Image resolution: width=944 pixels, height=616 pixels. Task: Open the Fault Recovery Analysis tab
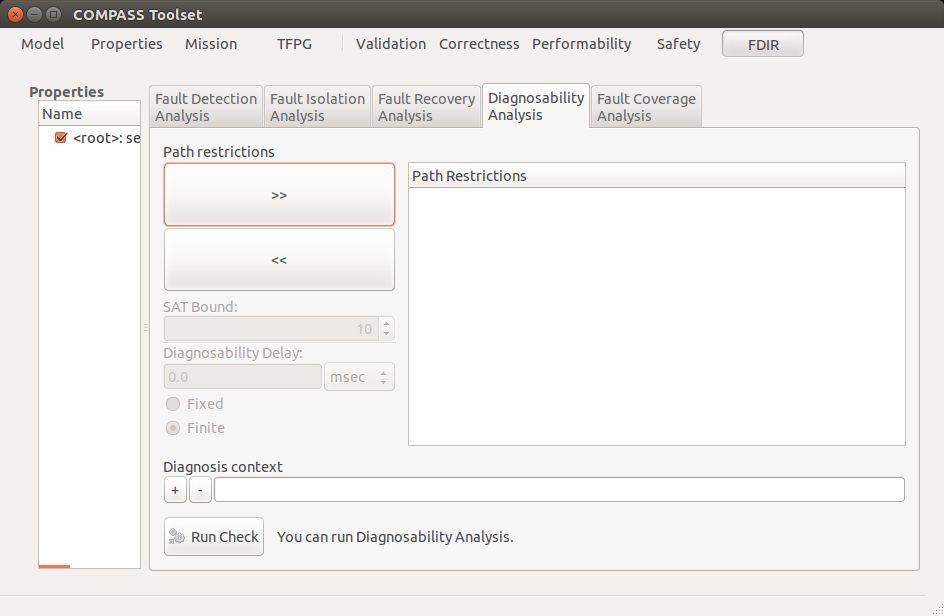coord(426,107)
